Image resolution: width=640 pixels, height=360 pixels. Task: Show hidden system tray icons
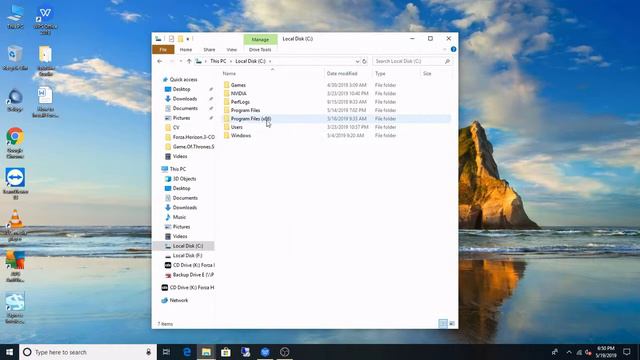[x=569, y=352]
